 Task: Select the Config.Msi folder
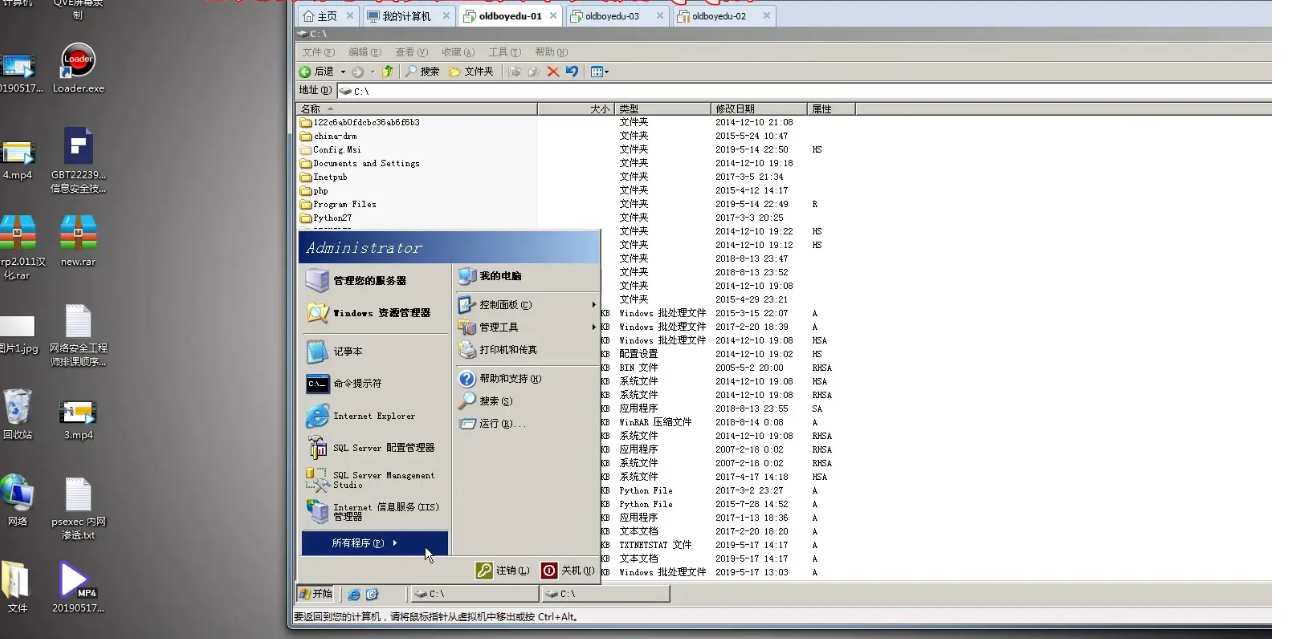point(331,150)
